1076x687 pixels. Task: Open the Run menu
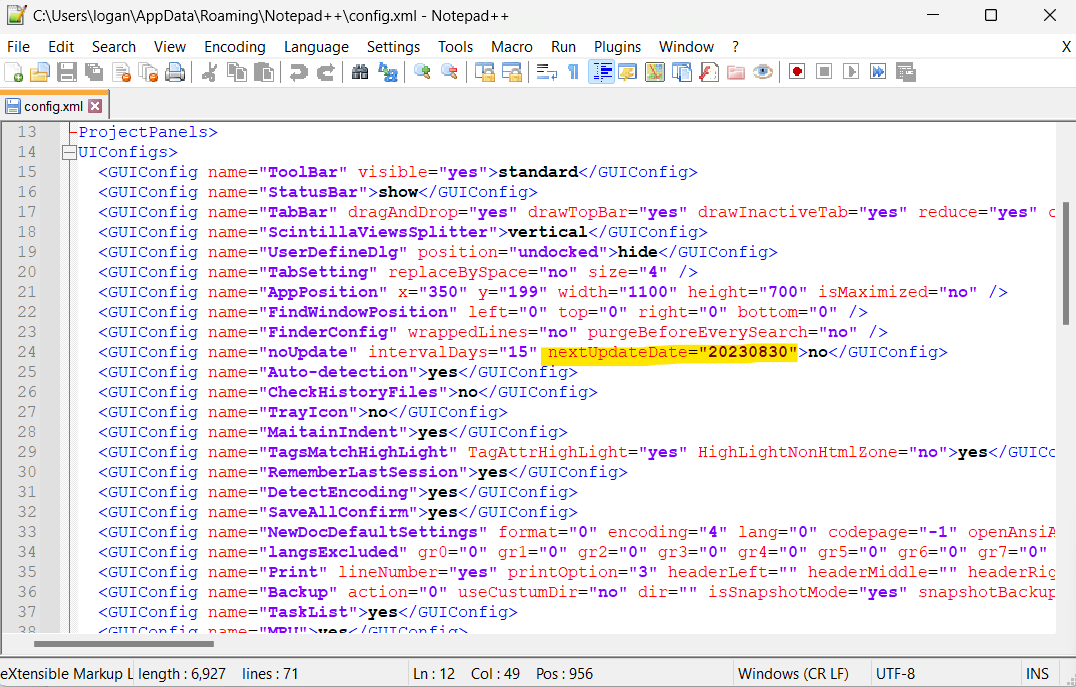[x=563, y=47]
